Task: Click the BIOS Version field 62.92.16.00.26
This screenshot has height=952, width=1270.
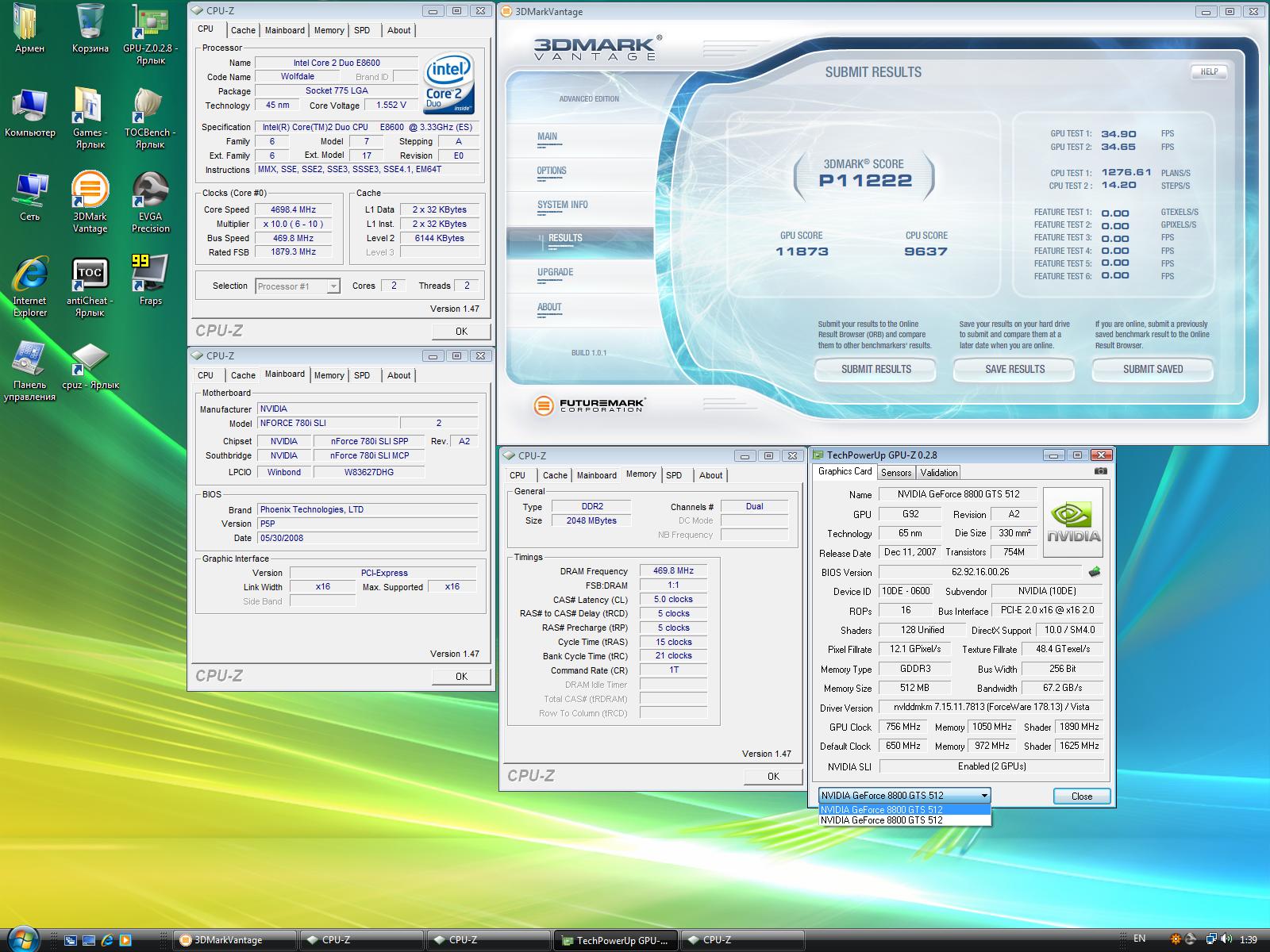Action: tap(980, 572)
